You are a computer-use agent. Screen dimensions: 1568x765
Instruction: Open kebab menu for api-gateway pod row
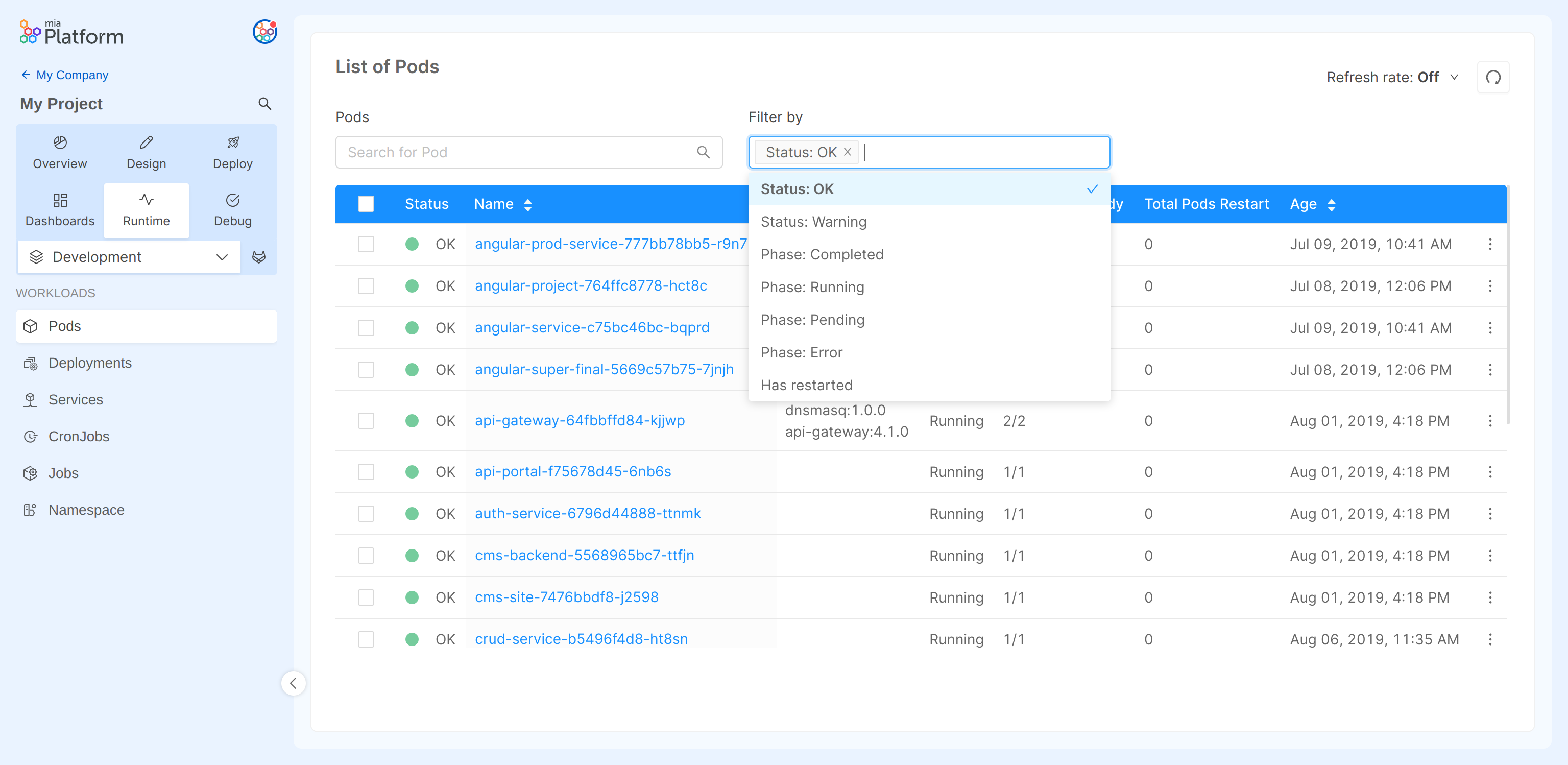(1489, 420)
